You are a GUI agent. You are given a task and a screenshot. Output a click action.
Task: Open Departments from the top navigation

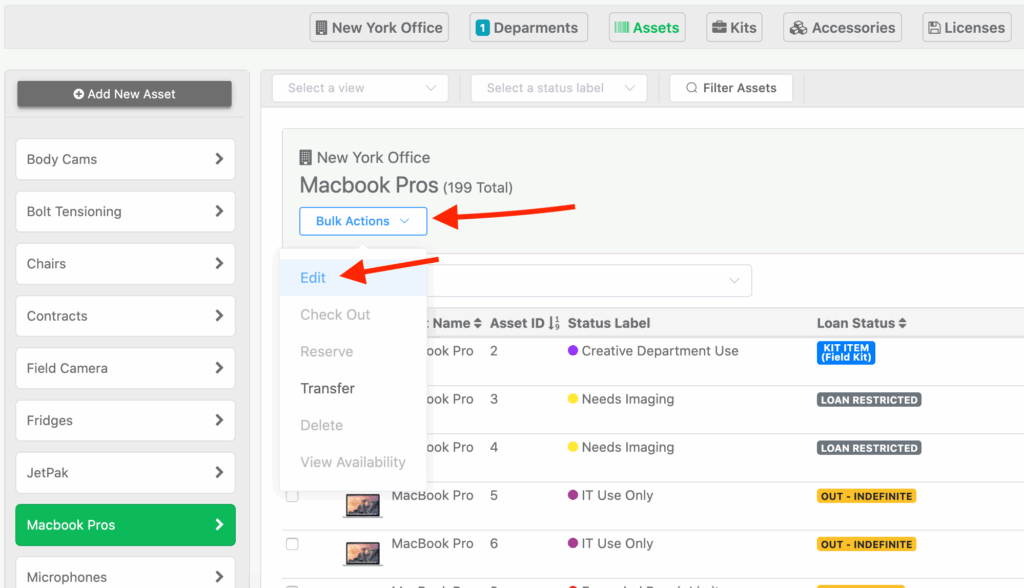tap(528, 27)
